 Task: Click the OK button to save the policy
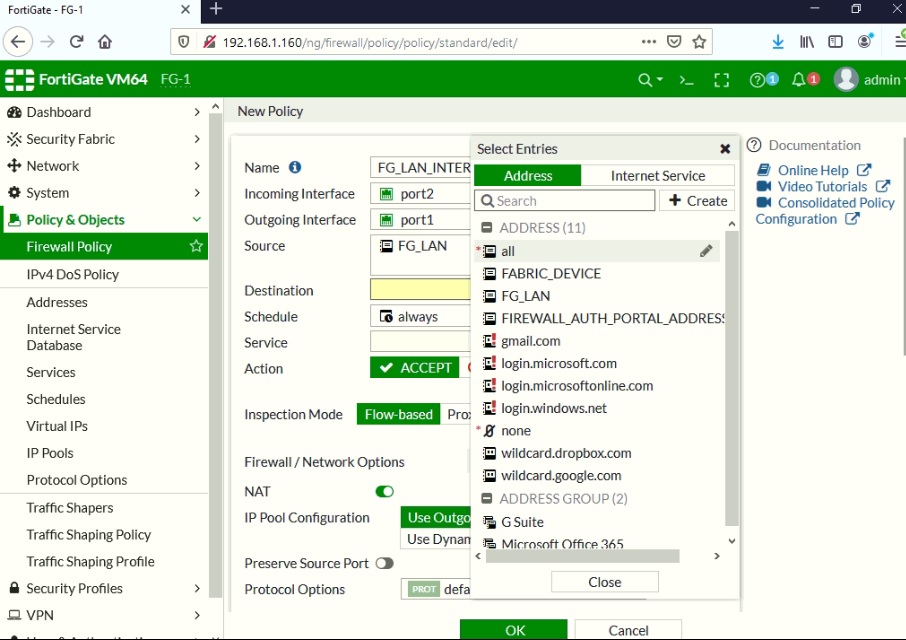514,630
